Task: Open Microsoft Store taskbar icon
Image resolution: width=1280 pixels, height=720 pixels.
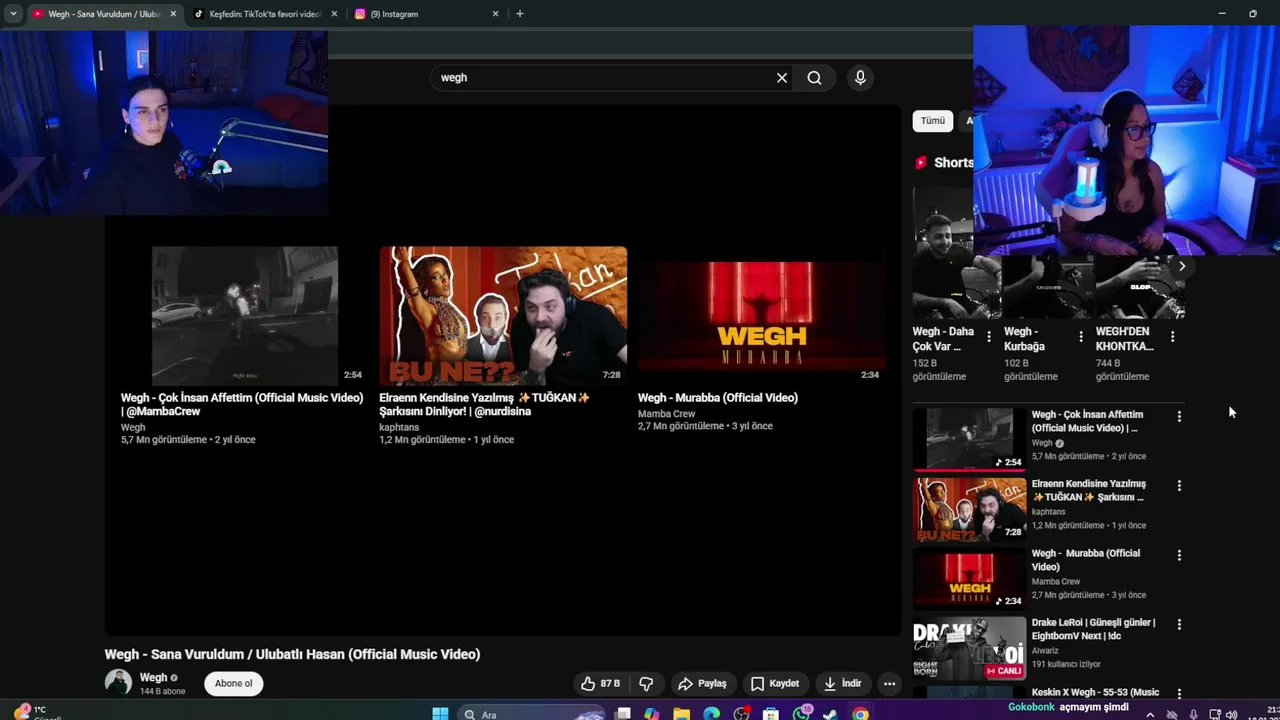Action: [770, 714]
